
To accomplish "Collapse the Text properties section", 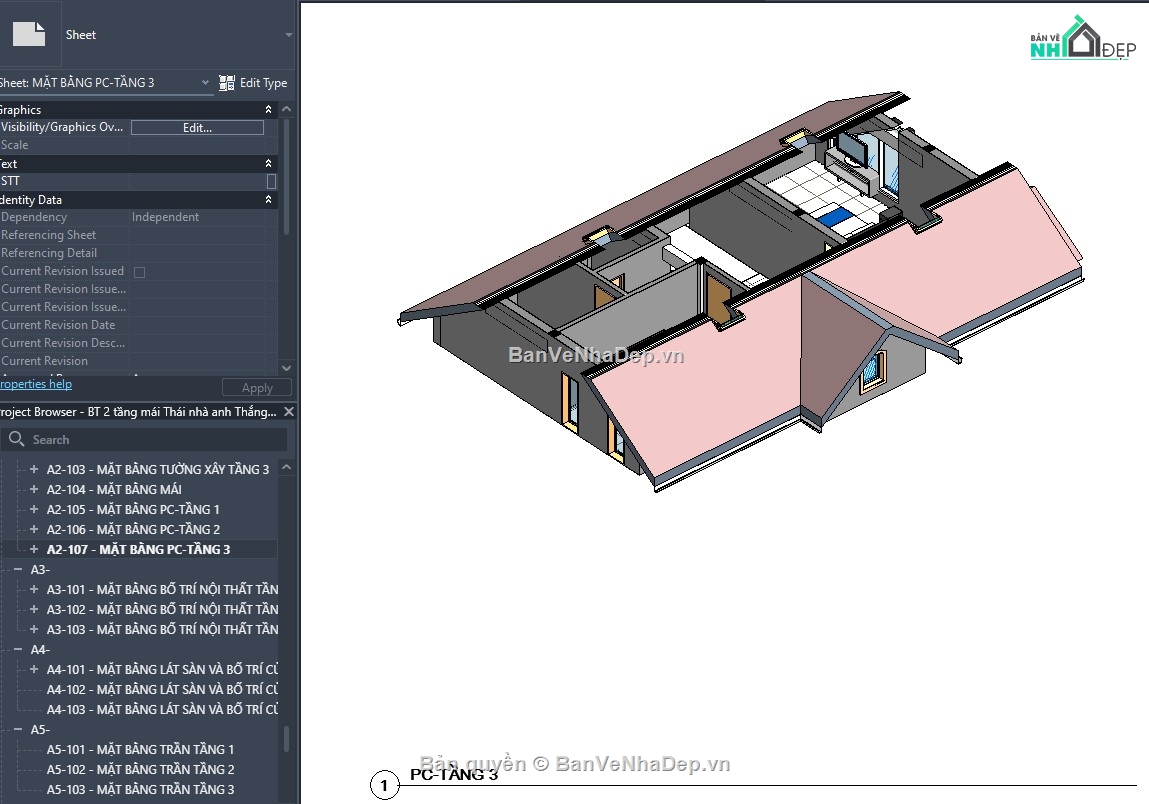I will tap(268, 164).
